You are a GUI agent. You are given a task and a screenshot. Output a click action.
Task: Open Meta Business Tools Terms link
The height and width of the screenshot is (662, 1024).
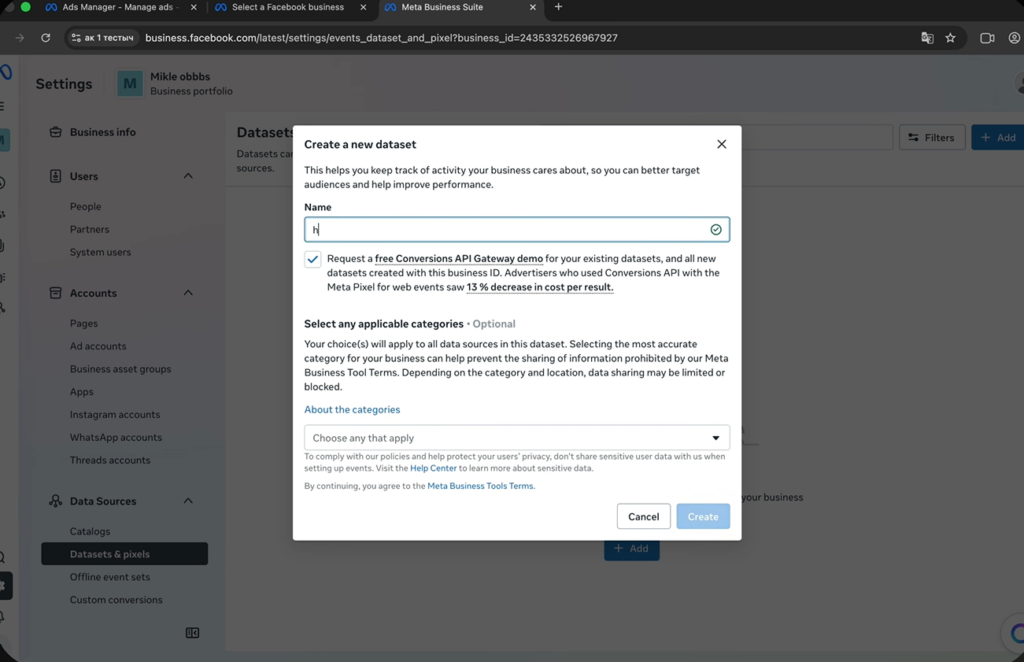pos(480,486)
